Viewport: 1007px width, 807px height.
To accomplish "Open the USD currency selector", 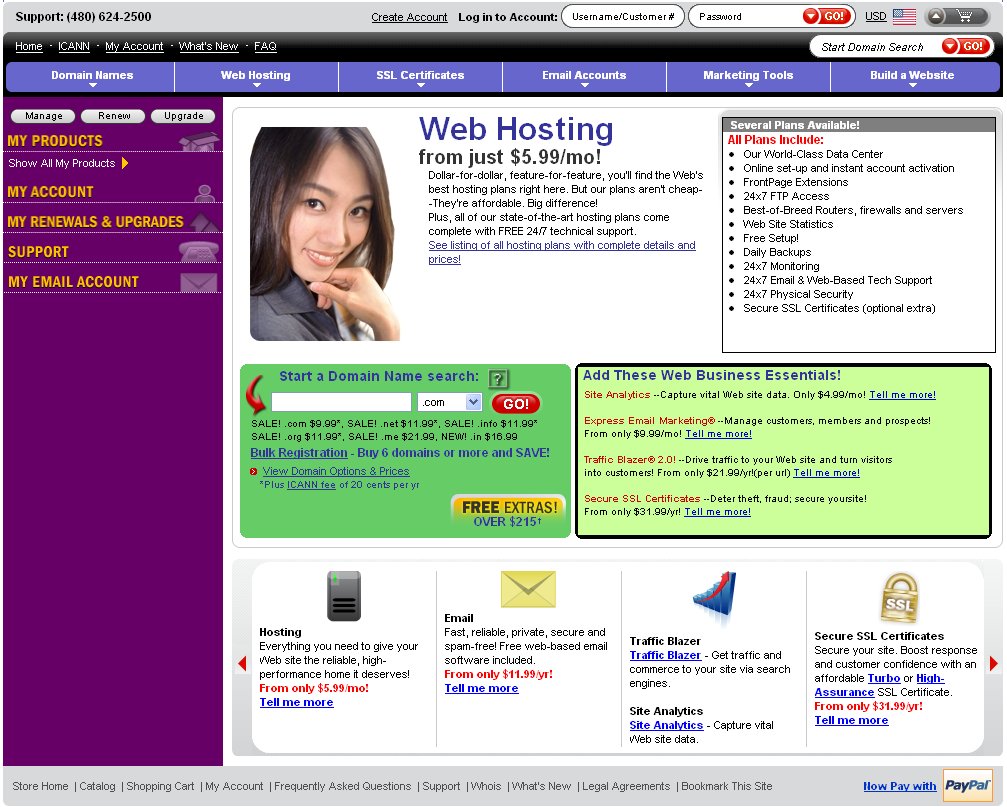I will click(x=875, y=17).
